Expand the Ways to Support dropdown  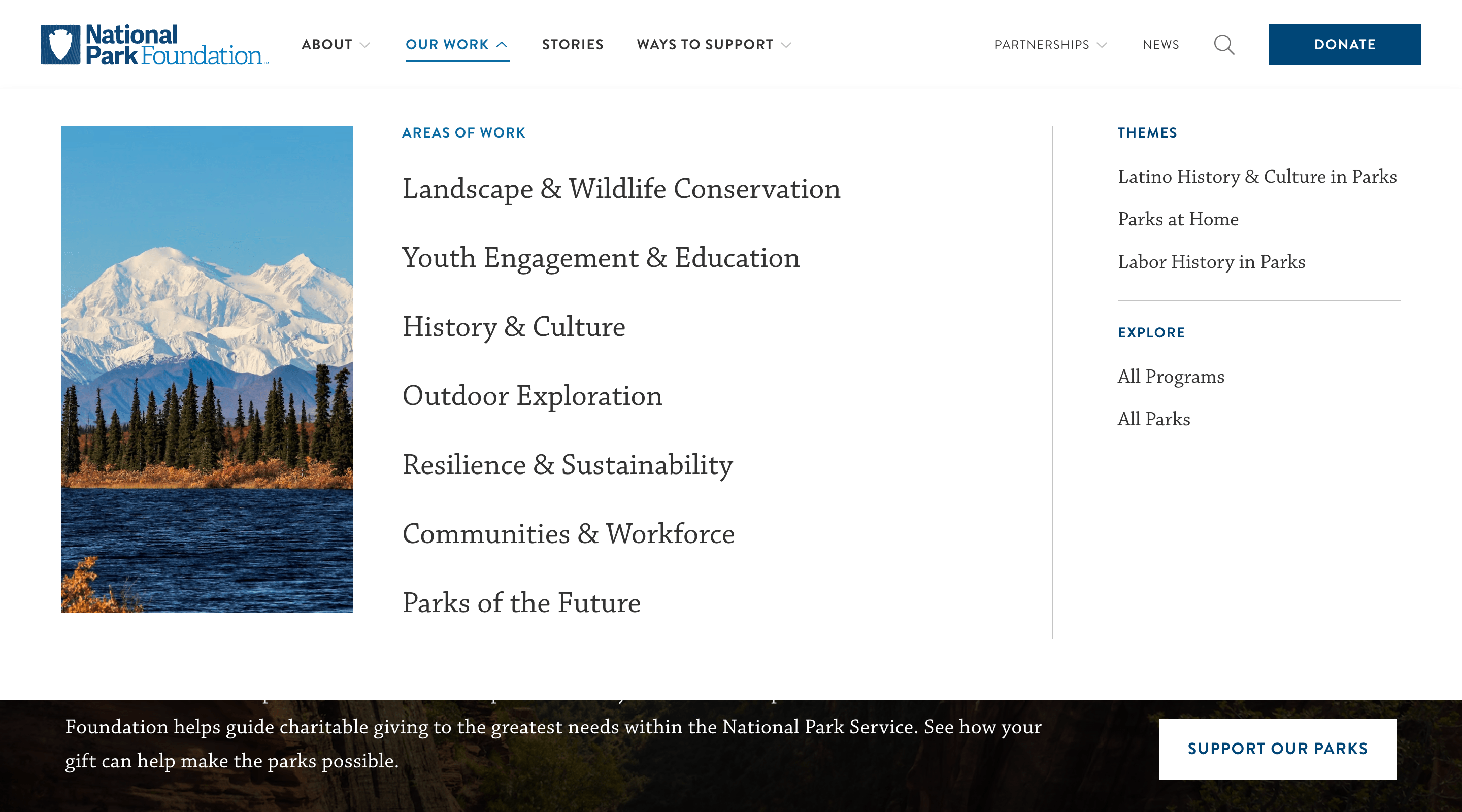[x=713, y=45]
